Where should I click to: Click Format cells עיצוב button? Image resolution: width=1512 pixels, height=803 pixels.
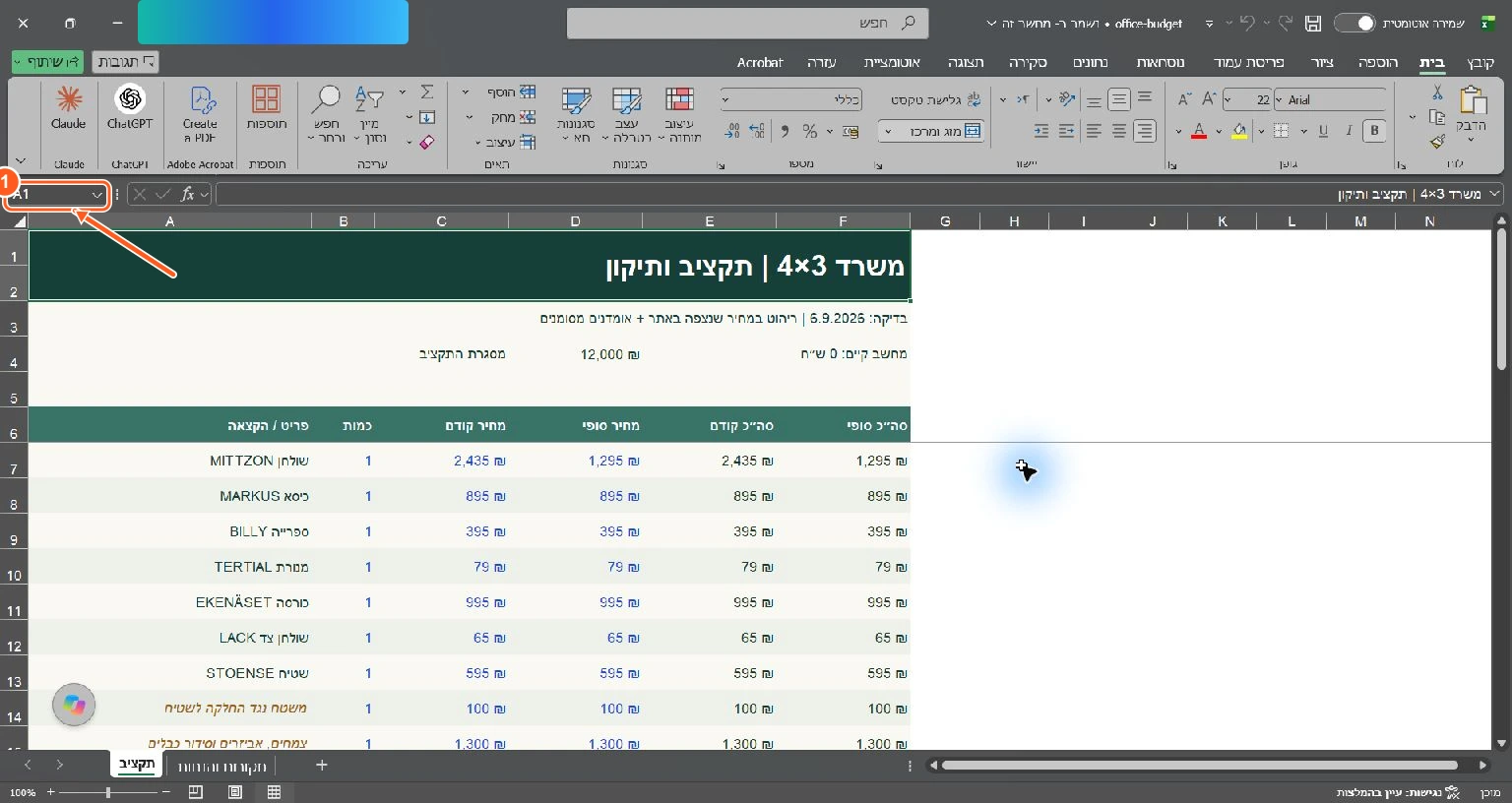click(x=510, y=143)
